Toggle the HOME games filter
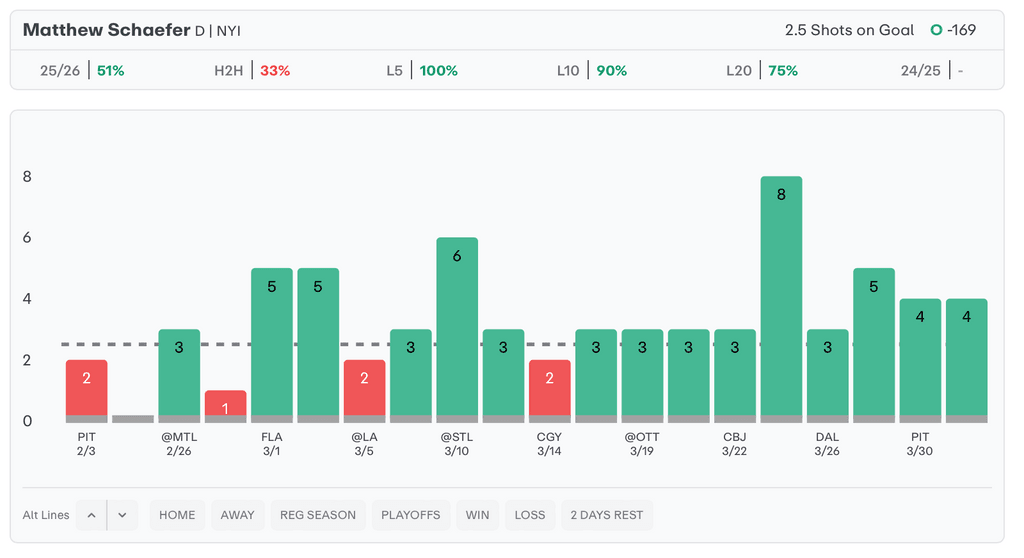 point(177,515)
